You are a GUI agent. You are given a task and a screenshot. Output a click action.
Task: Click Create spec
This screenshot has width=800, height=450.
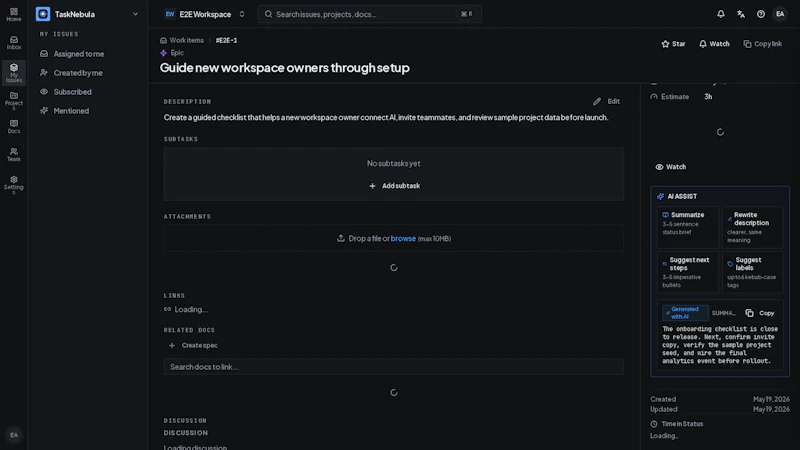point(193,345)
